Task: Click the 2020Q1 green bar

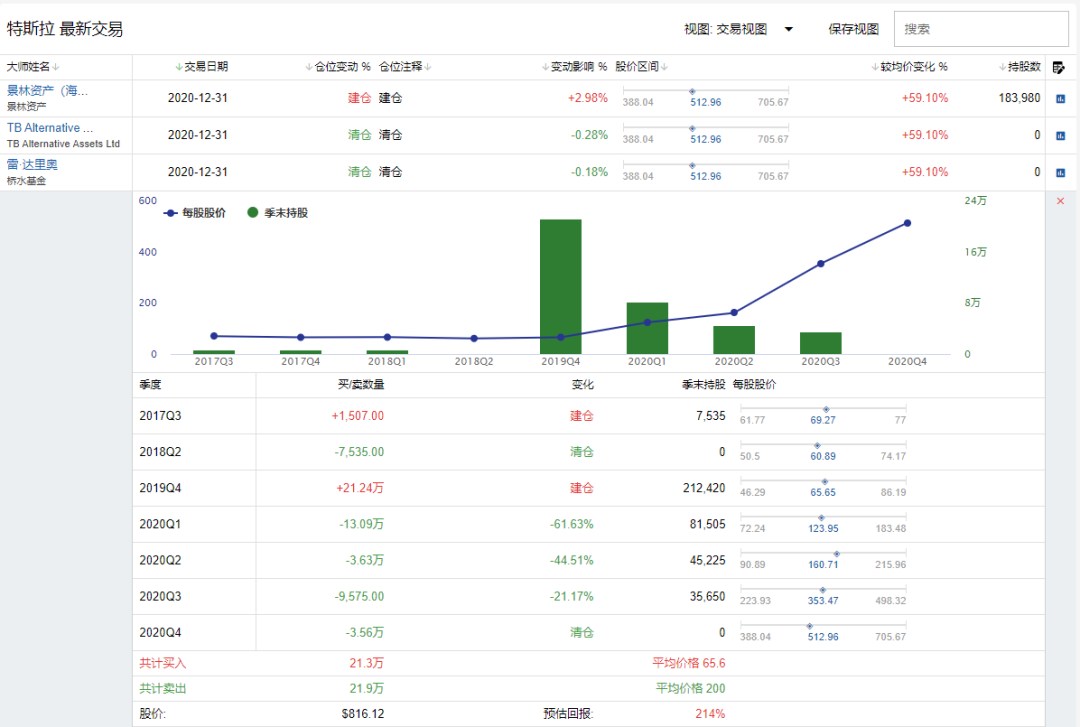Action: click(647, 328)
